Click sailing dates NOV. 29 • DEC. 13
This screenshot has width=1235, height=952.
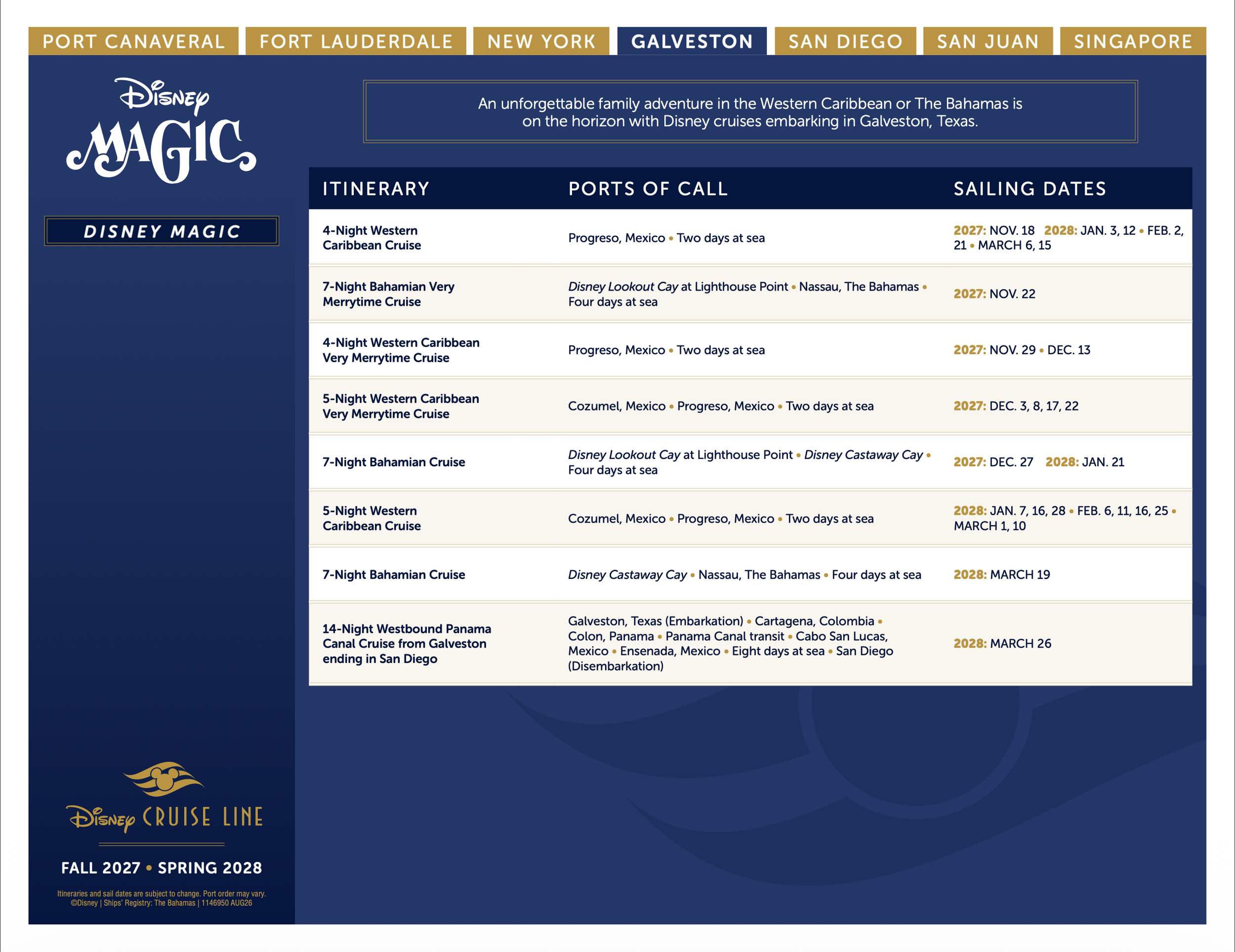(x=1022, y=350)
